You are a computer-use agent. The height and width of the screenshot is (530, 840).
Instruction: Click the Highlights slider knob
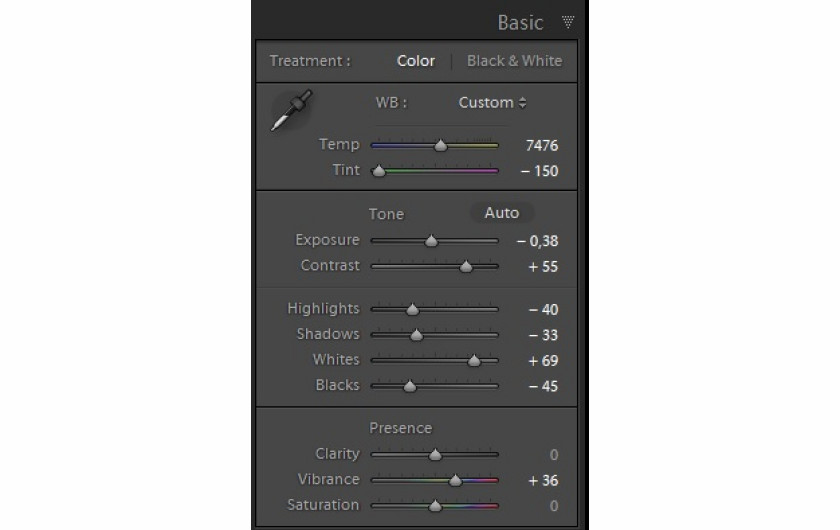(x=412, y=310)
